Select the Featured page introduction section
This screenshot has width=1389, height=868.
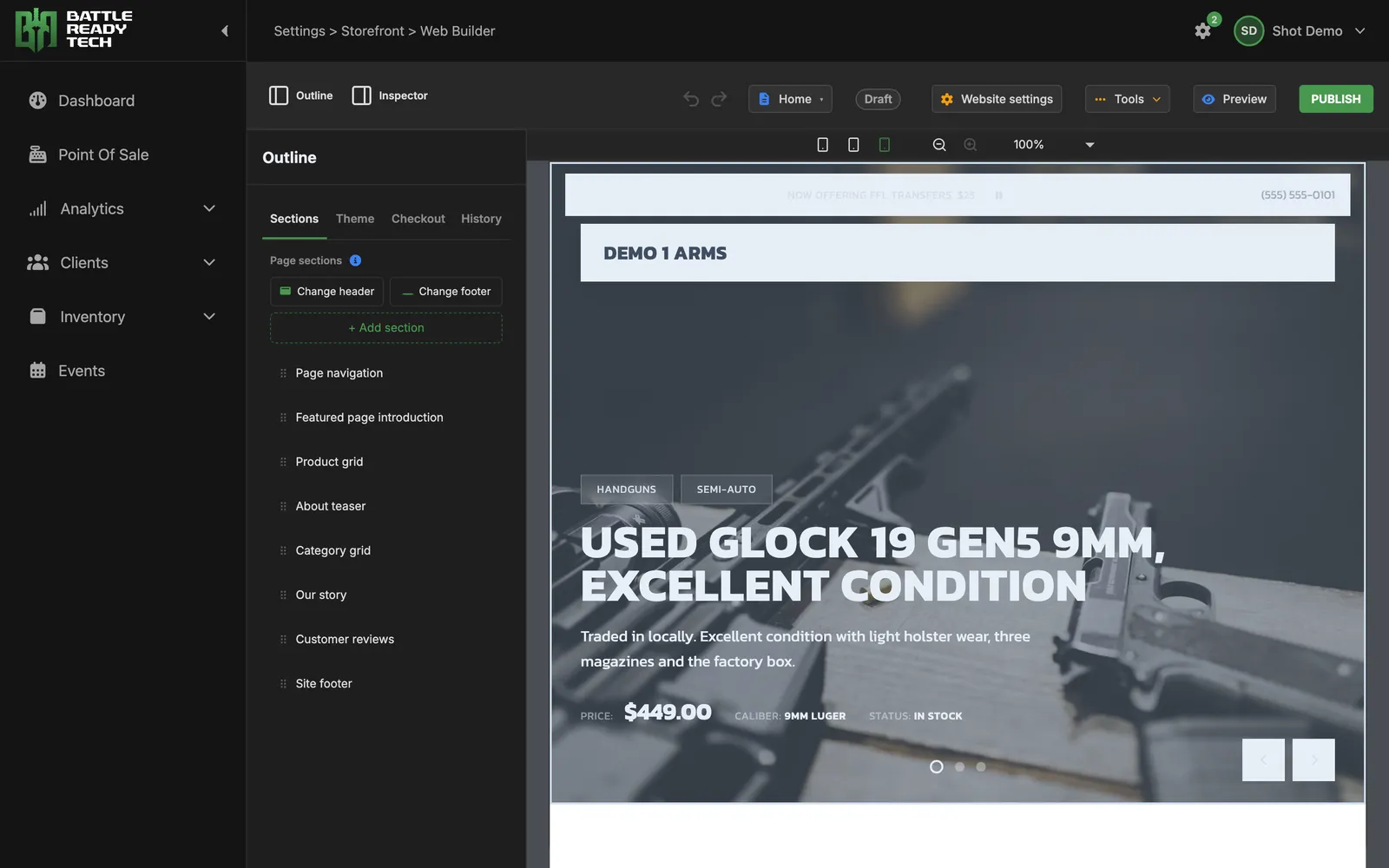pyautogui.click(x=369, y=418)
